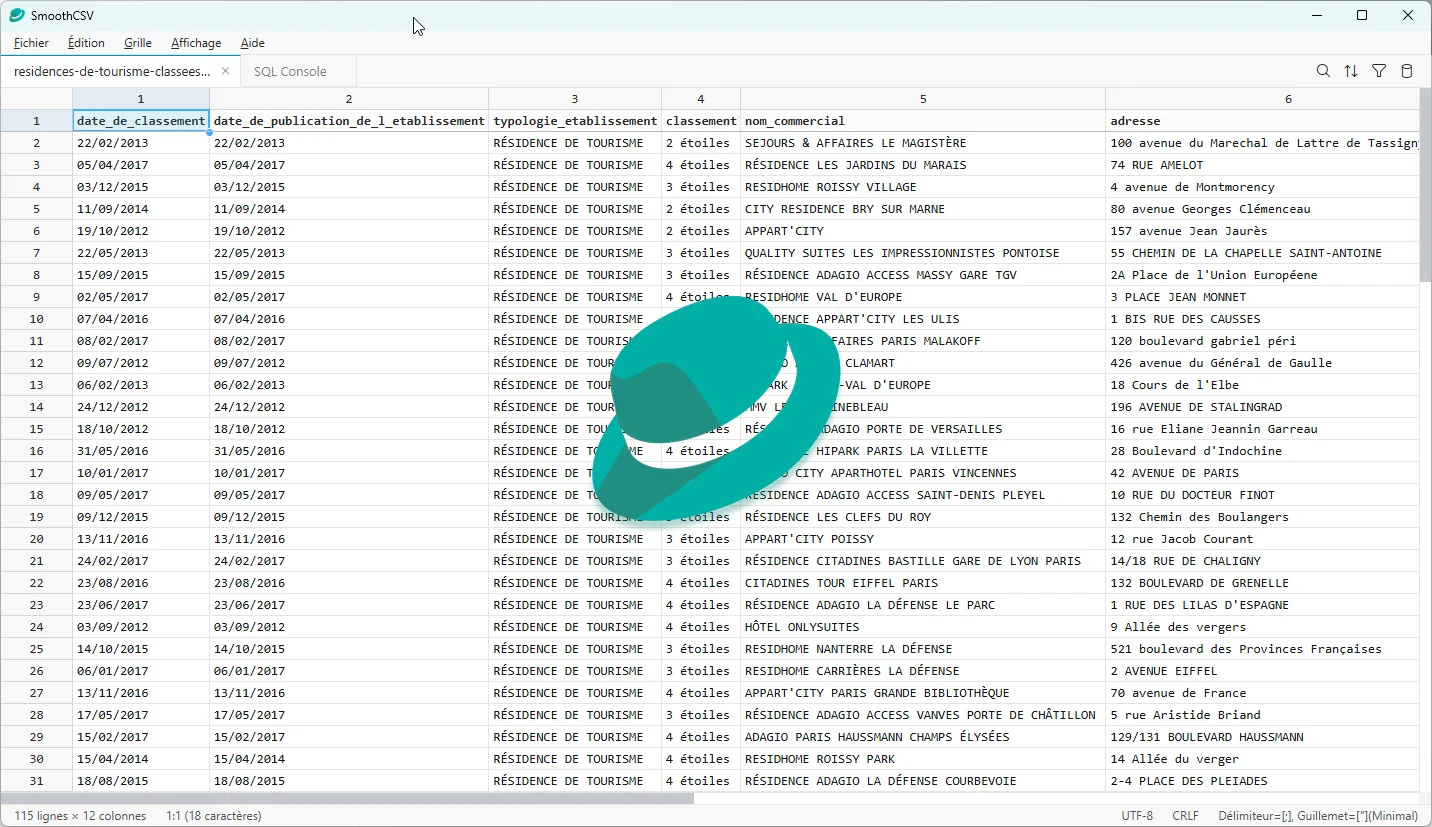Close the residences-de-tourisme-classees tab
Viewport: 1432px width, 827px height.
click(225, 71)
